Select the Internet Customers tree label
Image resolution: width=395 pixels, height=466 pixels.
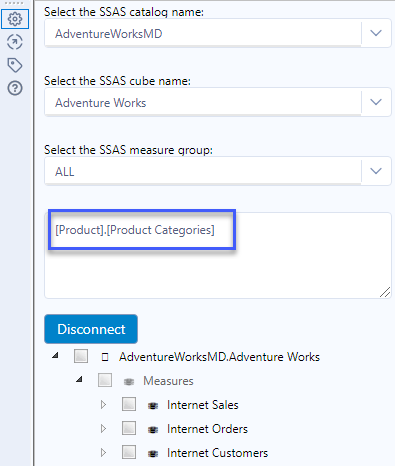217,453
